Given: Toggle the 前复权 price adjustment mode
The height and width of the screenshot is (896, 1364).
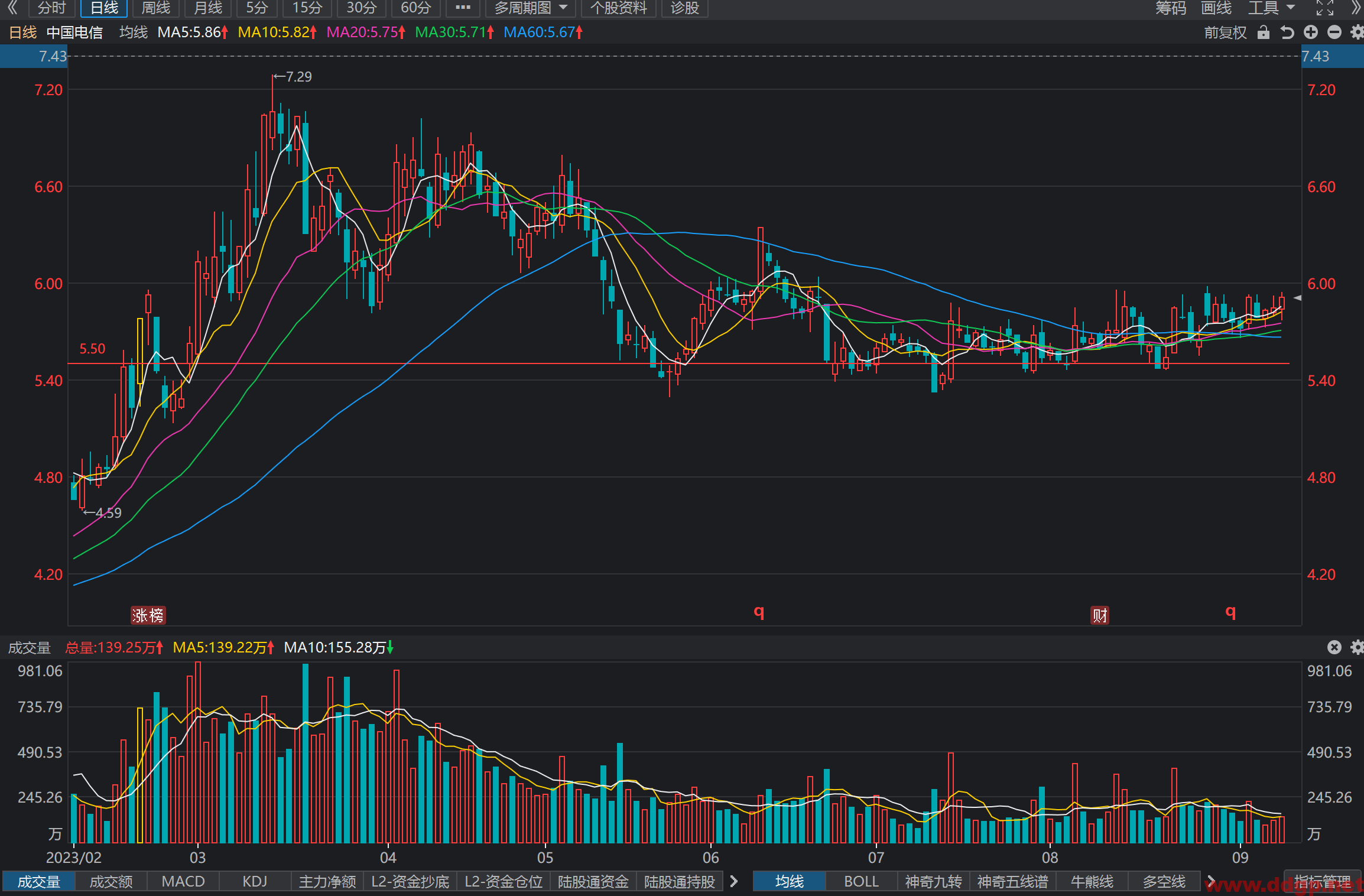Looking at the screenshot, I should 1225,32.
